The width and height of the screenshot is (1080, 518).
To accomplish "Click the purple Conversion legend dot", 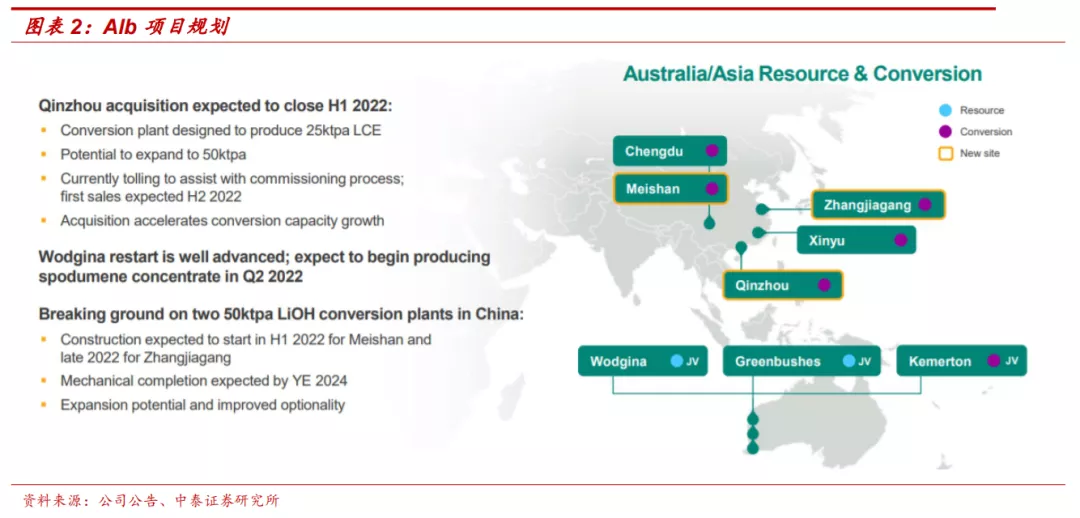I will tap(945, 132).
